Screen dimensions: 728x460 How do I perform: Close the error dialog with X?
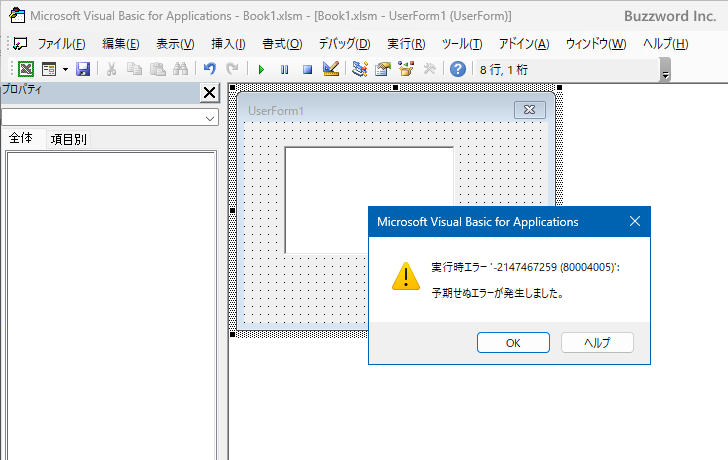pyautogui.click(x=635, y=221)
